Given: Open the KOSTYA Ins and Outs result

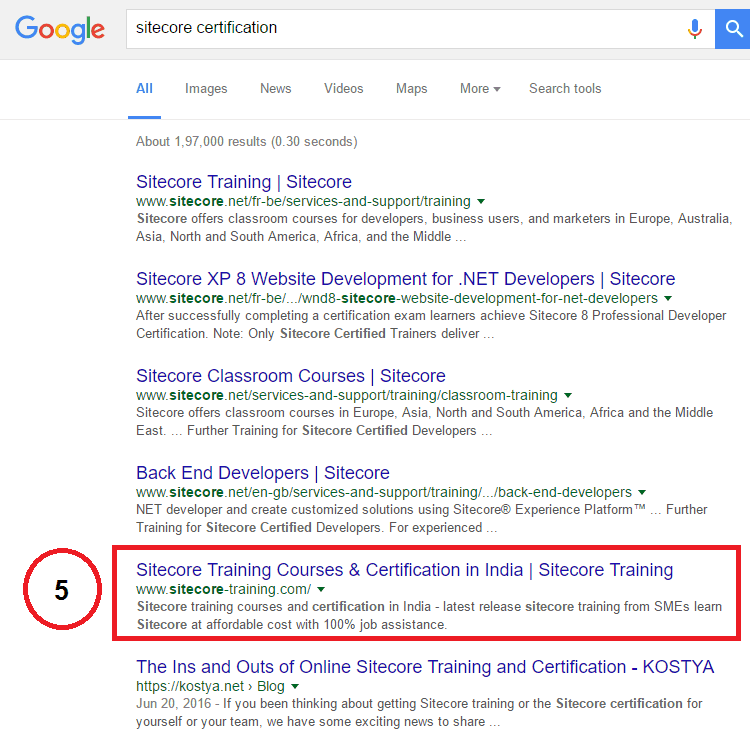Looking at the screenshot, I should tap(425, 667).
